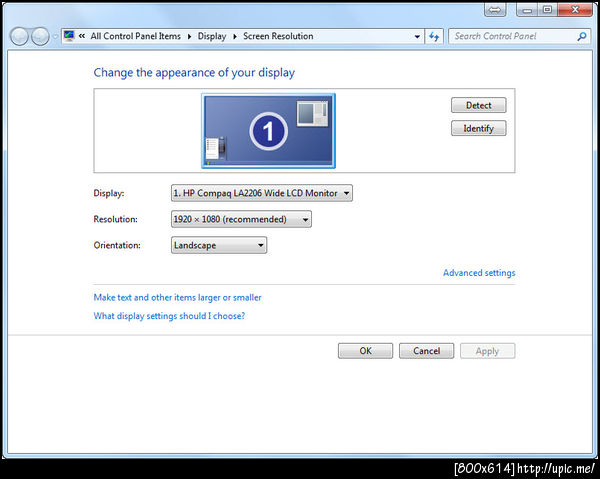The width and height of the screenshot is (600, 479).
Task: Open address bar history dropdown
Action: 417,37
